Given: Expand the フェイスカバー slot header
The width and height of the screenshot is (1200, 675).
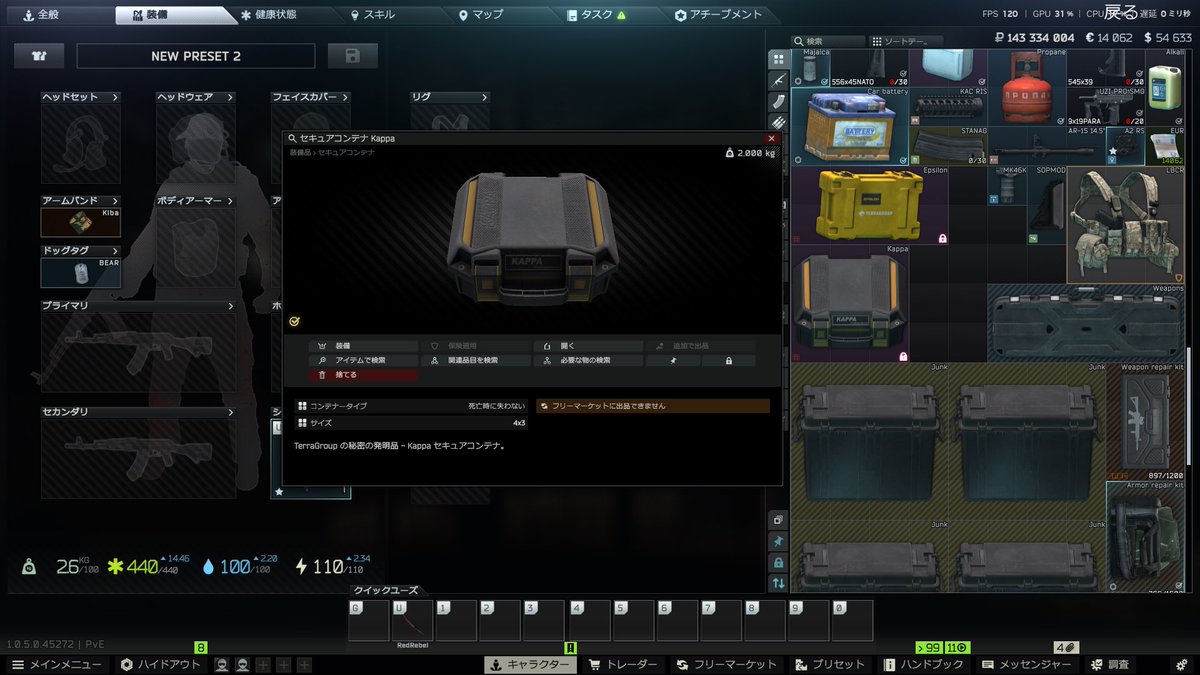Looking at the screenshot, I should coord(311,97).
